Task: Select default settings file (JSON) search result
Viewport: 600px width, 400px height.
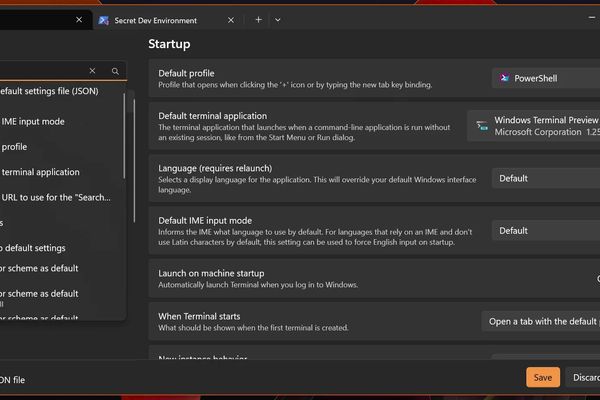Action: click(61, 91)
